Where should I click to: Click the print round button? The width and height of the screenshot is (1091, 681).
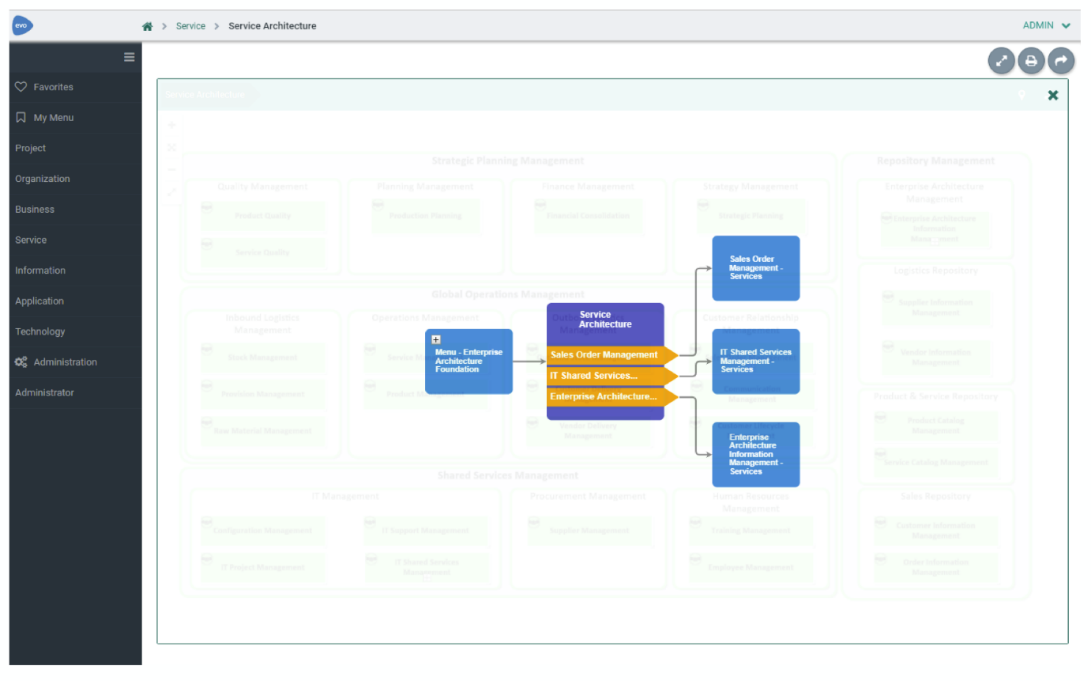[x=1031, y=61]
